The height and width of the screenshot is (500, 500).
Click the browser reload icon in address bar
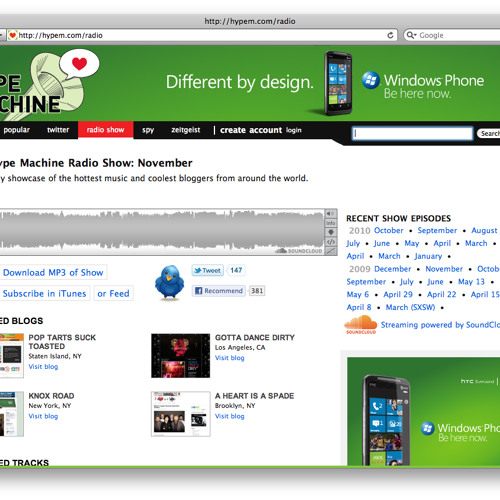coord(390,35)
